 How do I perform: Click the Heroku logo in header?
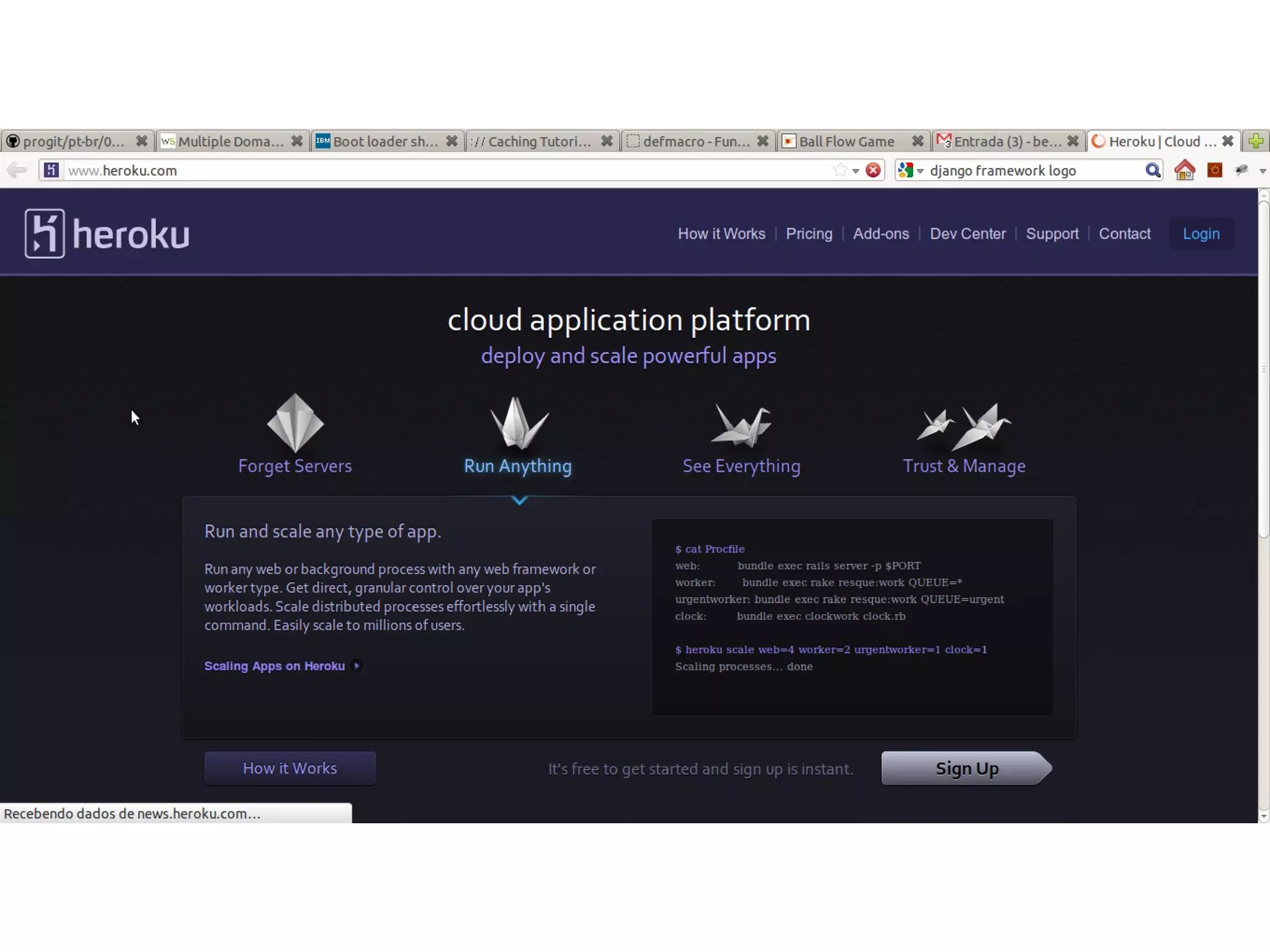[x=107, y=234]
